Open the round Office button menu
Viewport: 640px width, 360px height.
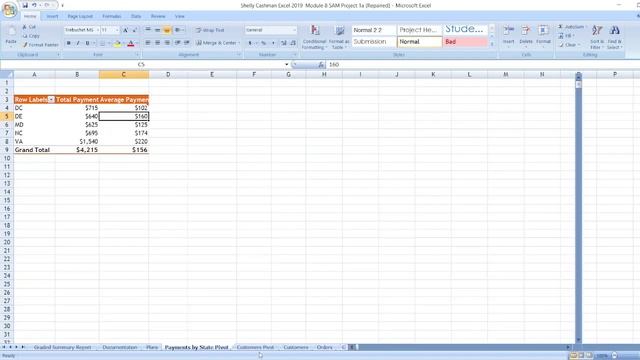click(x=9, y=9)
